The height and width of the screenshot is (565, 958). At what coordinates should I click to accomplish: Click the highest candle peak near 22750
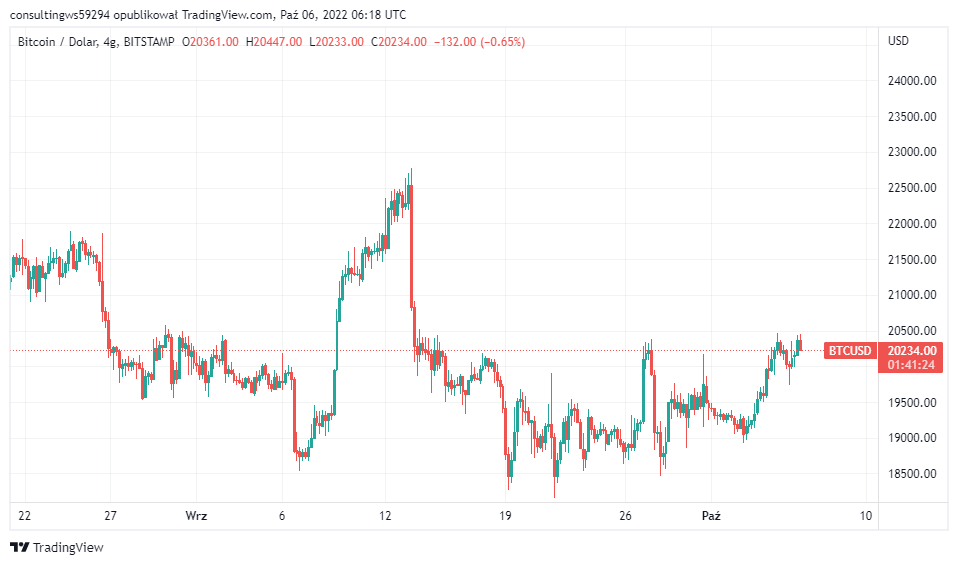tap(411, 172)
